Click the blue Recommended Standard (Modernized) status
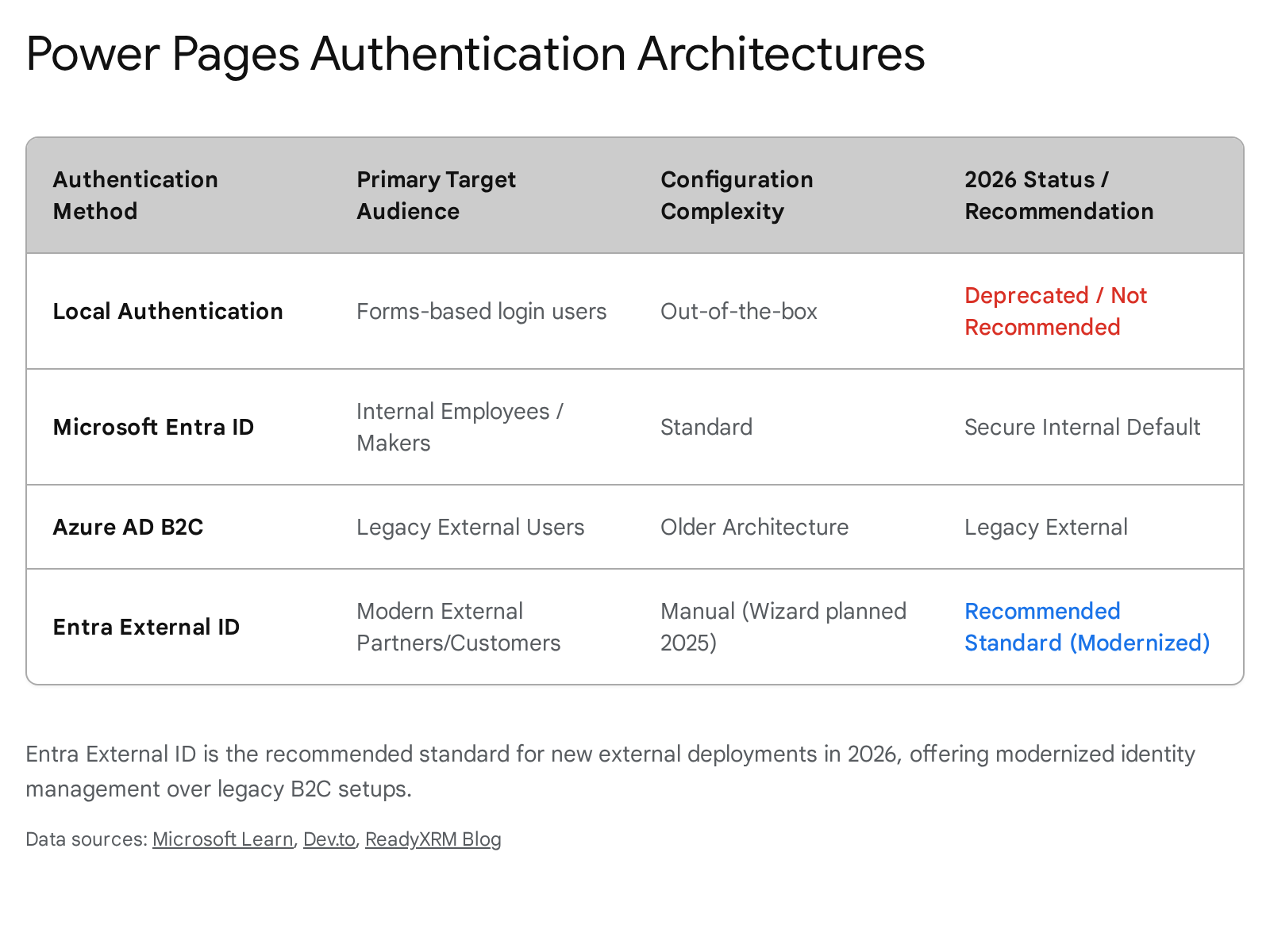The image size is (1270, 952). [1087, 627]
